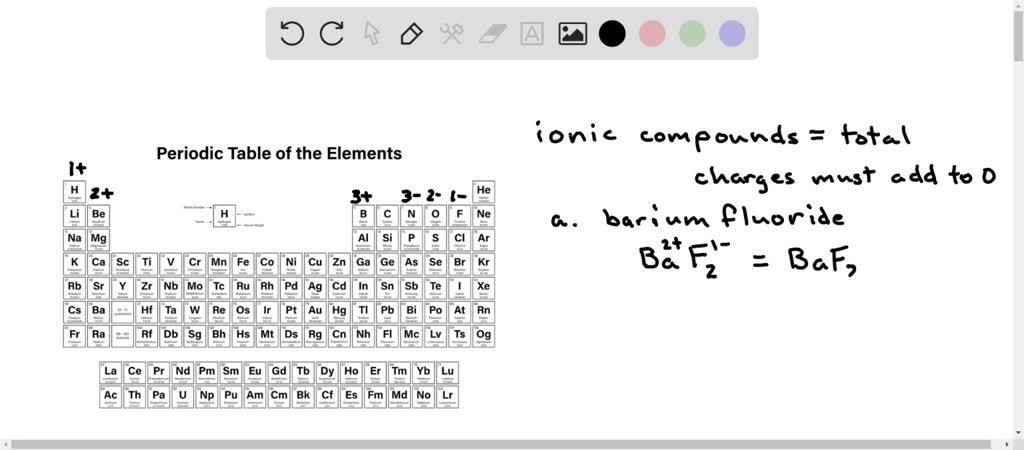Click the Redo arrow in the toolbar

(x=332, y=34)
